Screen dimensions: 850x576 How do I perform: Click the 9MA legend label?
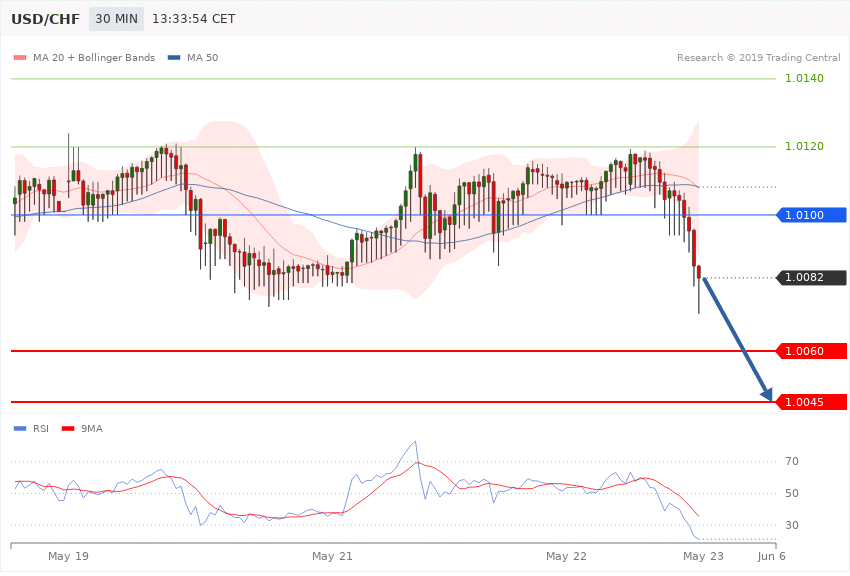(92, 429)
